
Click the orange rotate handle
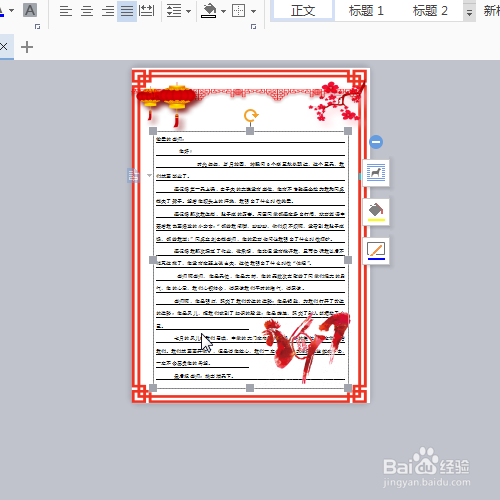pos(251,116)
